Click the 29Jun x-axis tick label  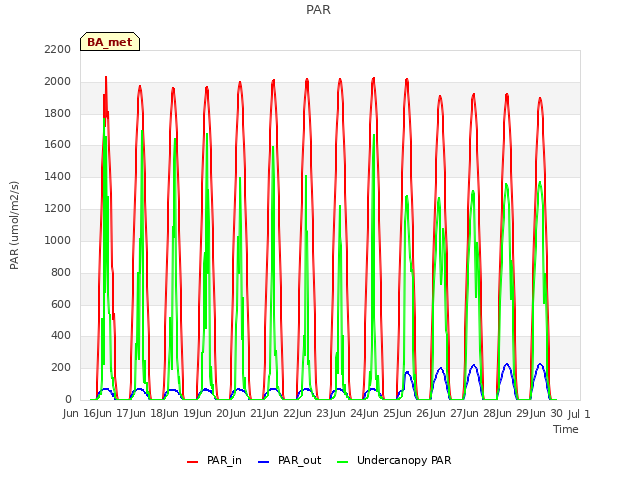coord(531,414)
